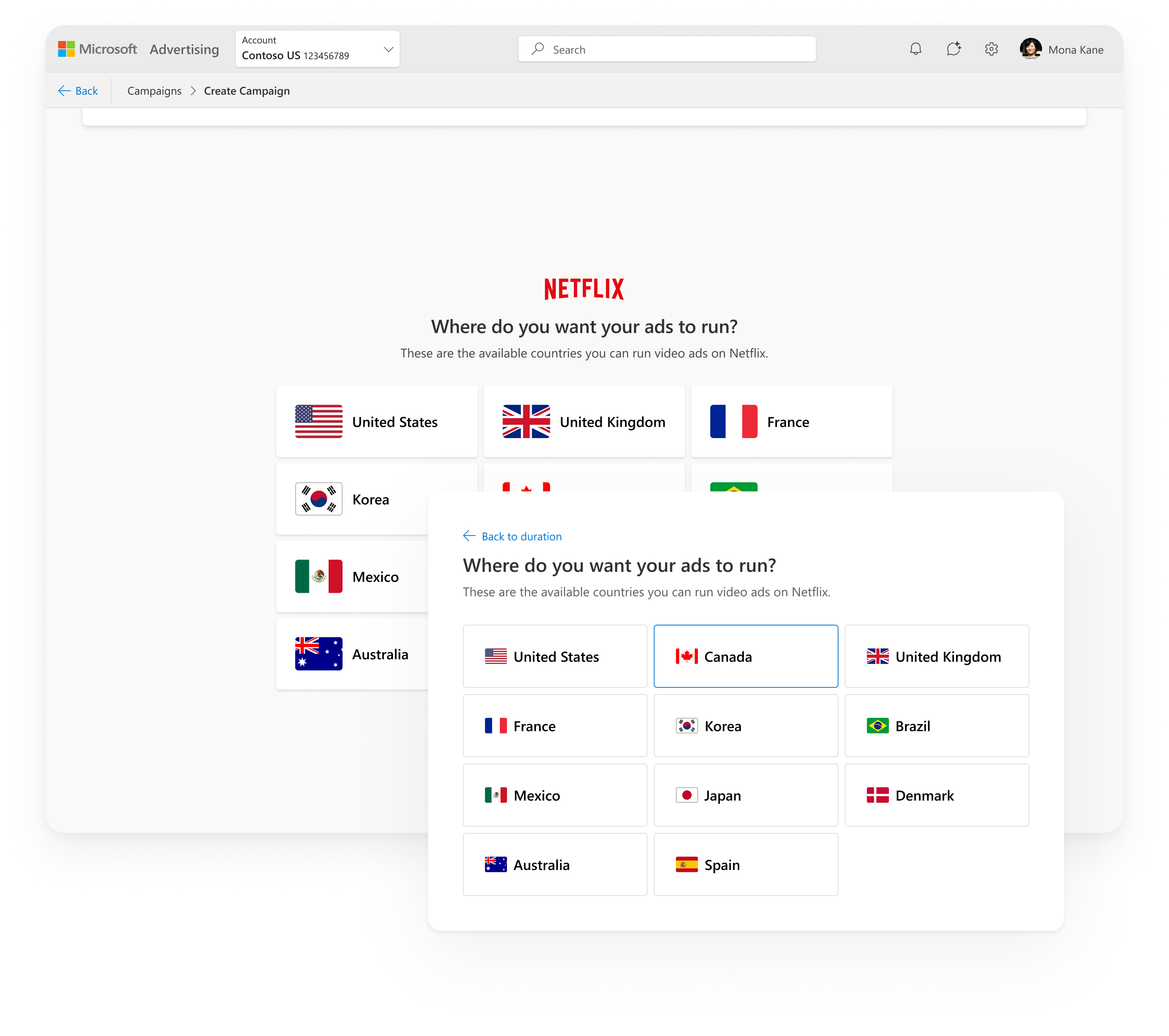Select the Canada card in the popup

tap(746, 656)
